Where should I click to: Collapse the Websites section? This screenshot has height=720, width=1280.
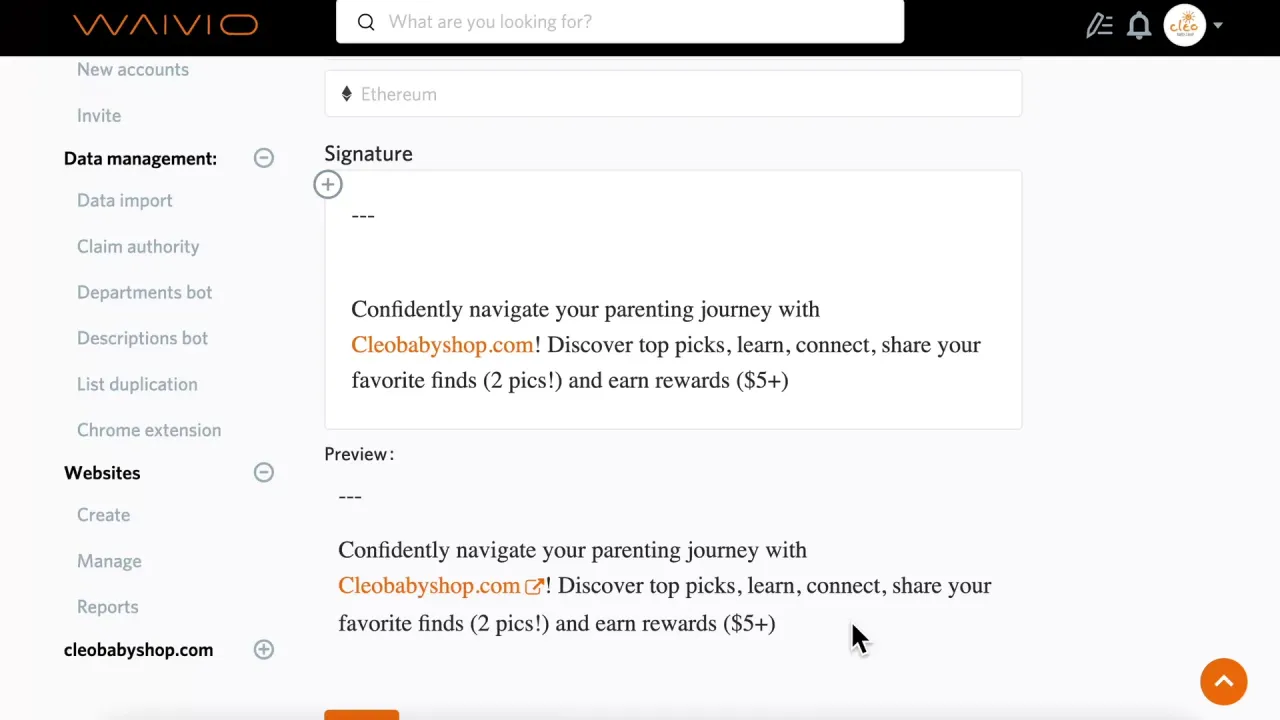(263, 473)
